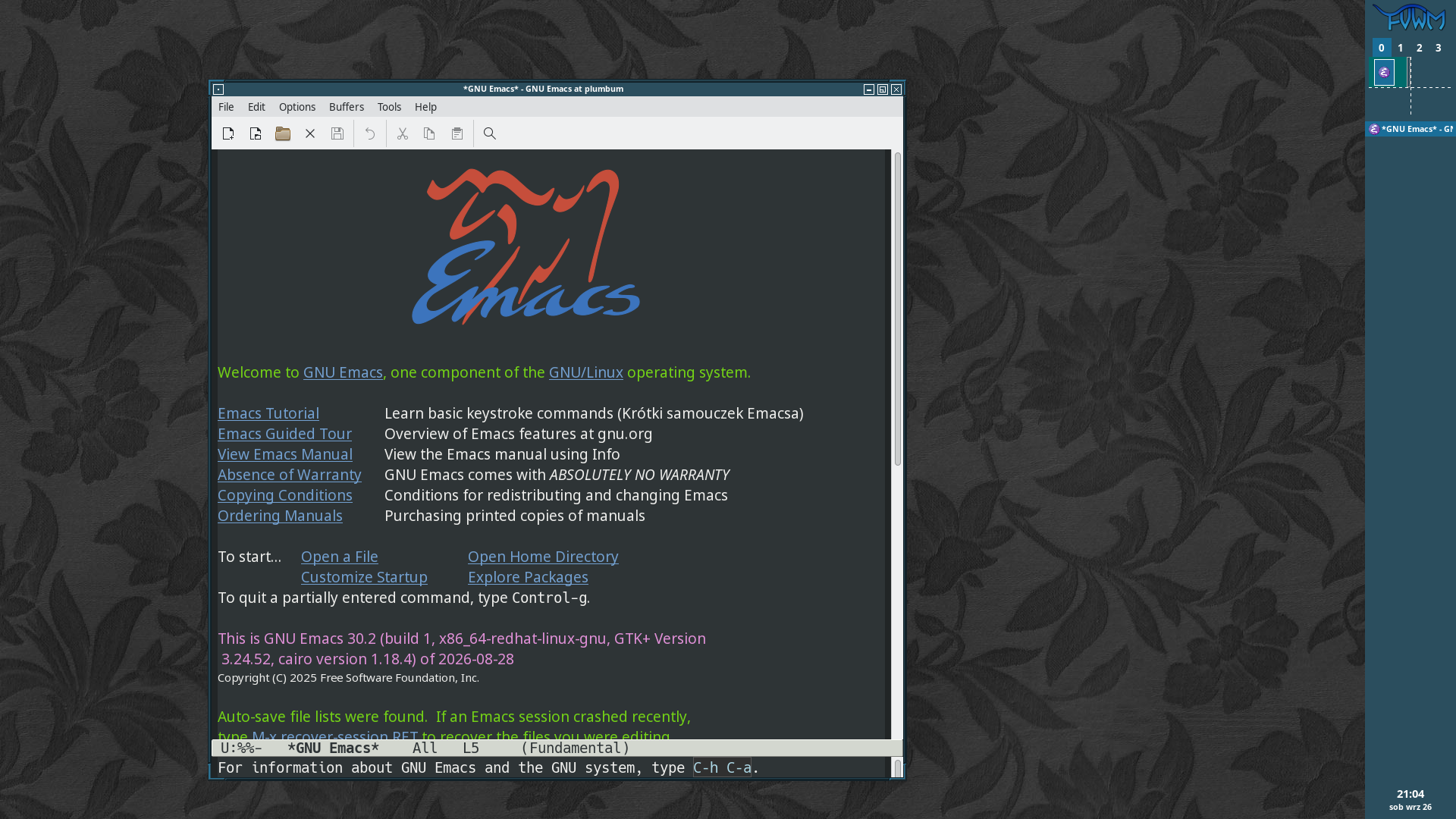Click the Undo arrow icon
1456x819 pixels.
pos(370,134)
